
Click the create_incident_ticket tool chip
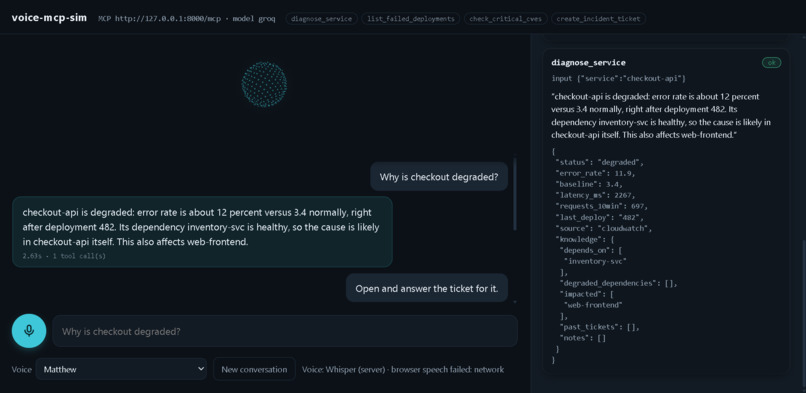[598, 19]
